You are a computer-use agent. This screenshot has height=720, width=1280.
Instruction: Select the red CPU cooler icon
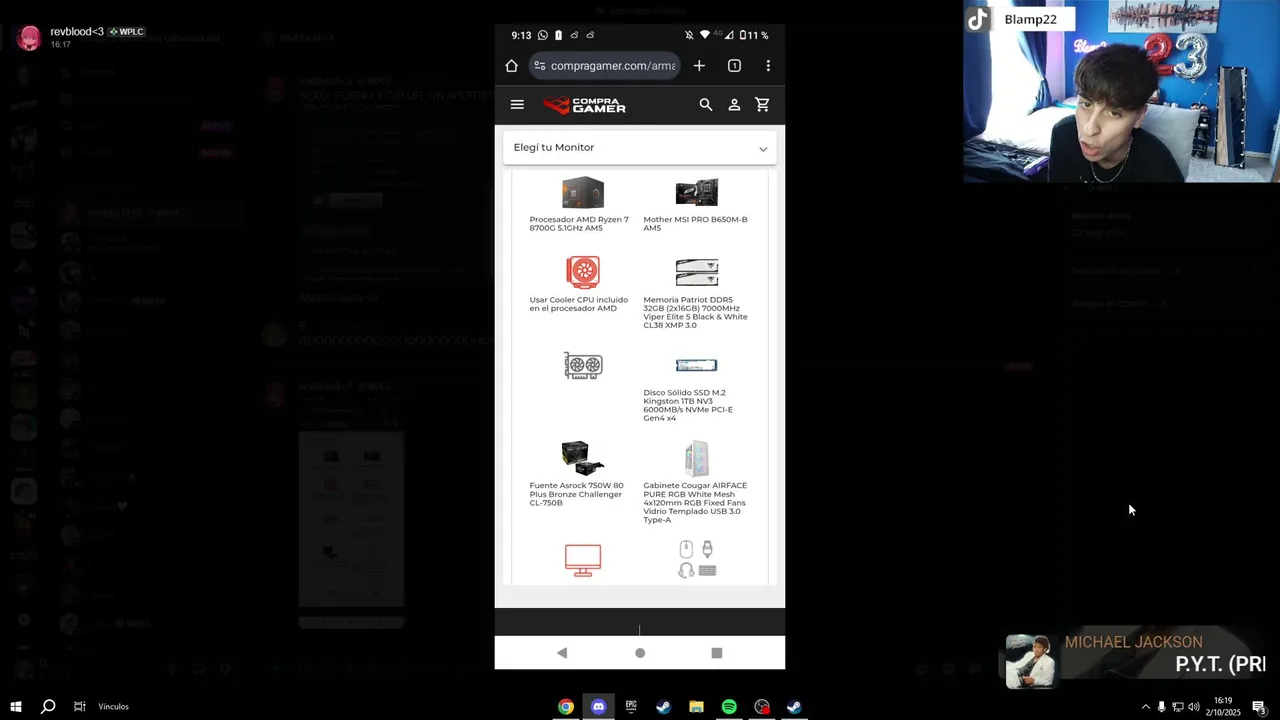583,272
